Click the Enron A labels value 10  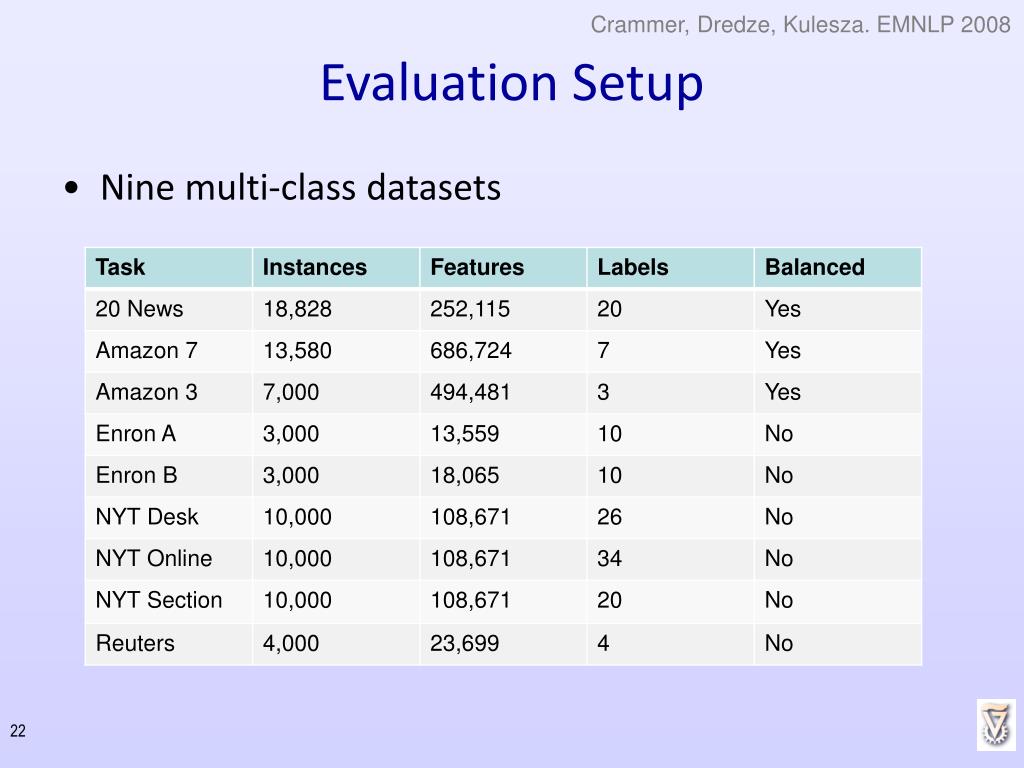point(609,434)
